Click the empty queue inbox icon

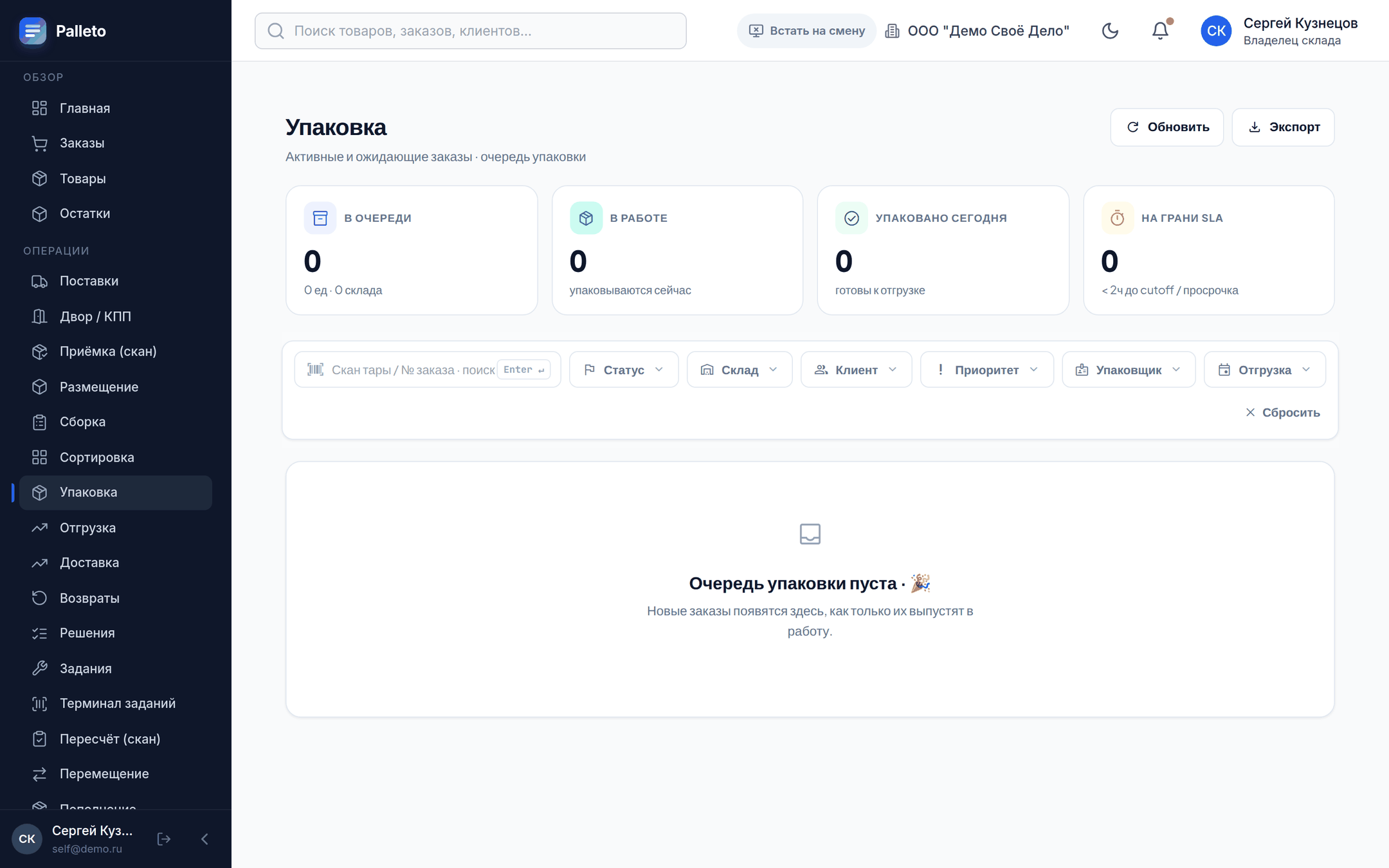coord(810,534)
